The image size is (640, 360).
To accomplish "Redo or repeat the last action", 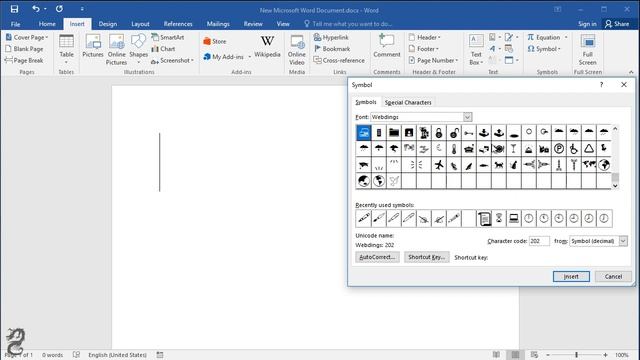I will (60, 9).
